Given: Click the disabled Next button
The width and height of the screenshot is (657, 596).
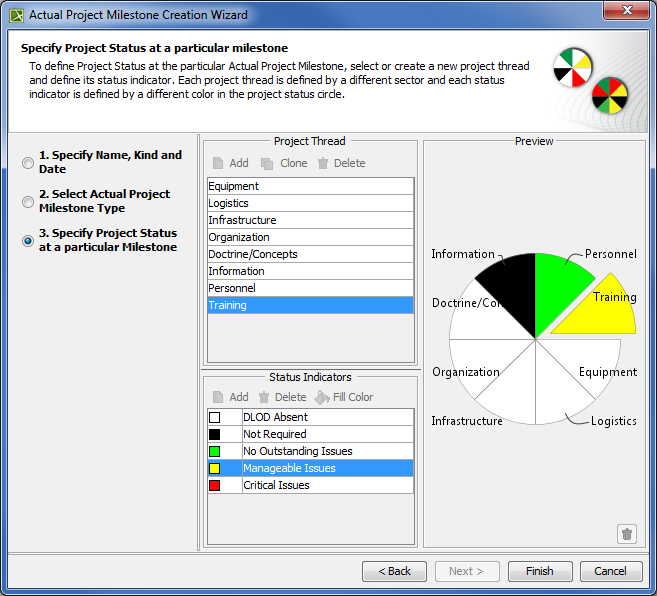Looking at the screenshot, I should (467, 571).
